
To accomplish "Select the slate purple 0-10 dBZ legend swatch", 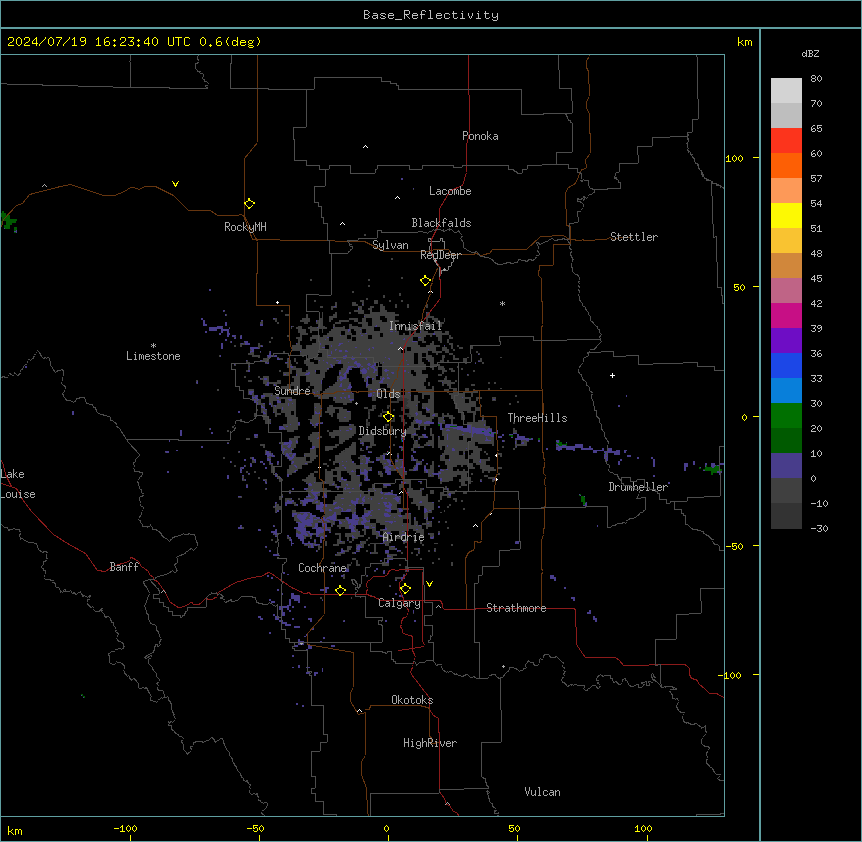I will 786,466.
